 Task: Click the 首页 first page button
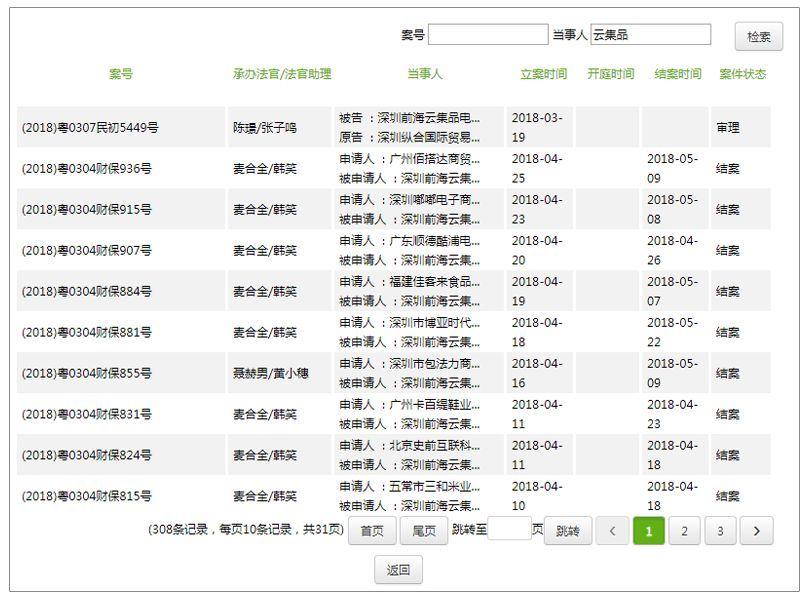372,531
